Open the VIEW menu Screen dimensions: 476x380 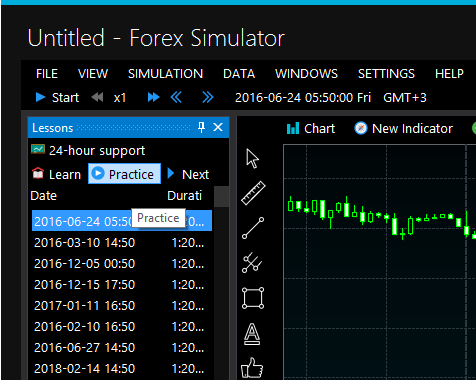coord(93,74)
